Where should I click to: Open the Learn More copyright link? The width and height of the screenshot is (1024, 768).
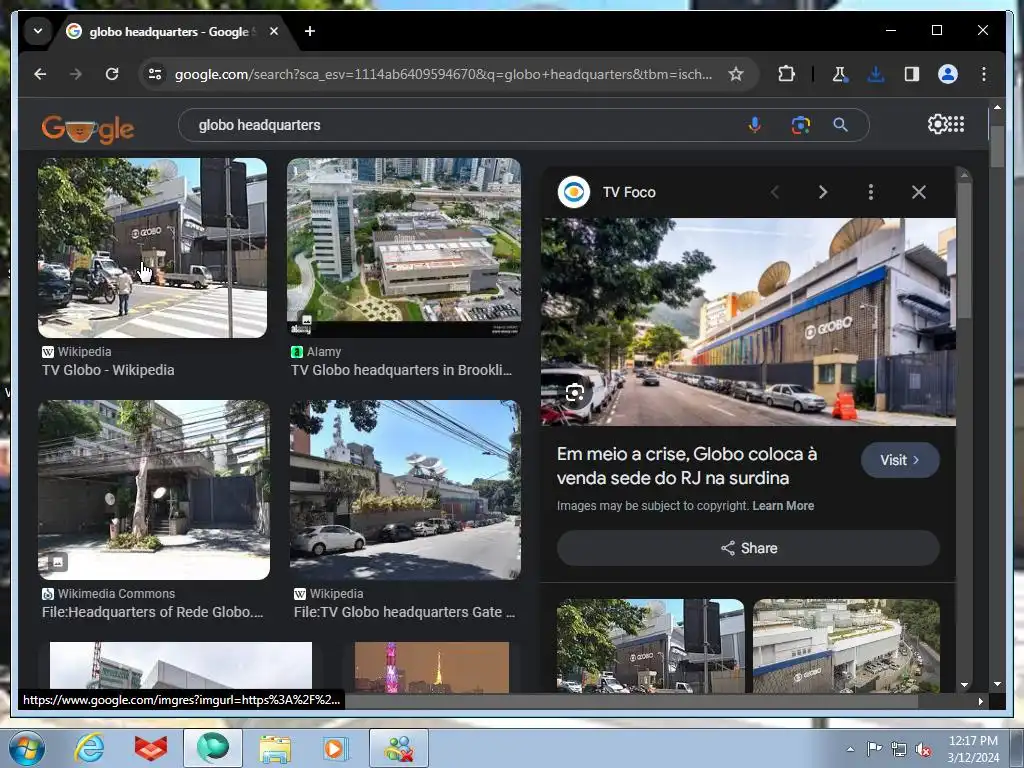pyautogui.click(x=783, y=505)
